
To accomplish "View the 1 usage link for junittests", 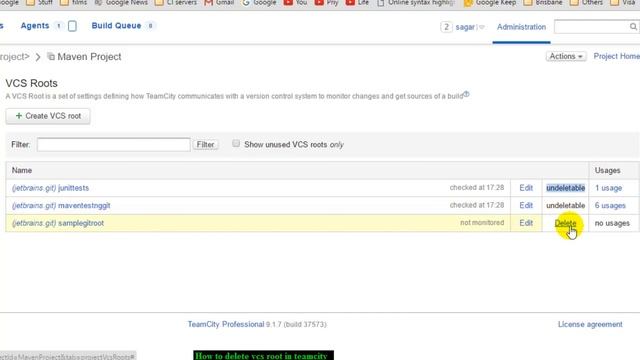I will pyautogui.click(x=608, y=188).
